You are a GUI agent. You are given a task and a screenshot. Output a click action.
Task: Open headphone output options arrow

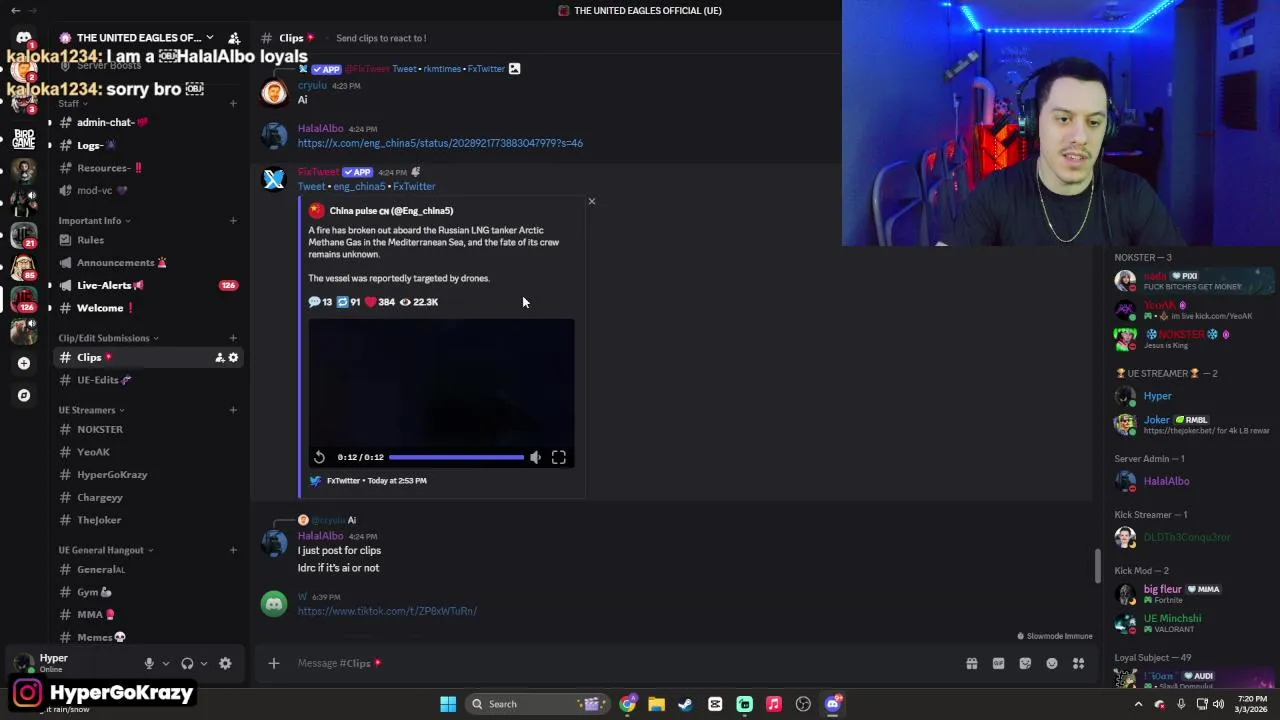point(203,663)
